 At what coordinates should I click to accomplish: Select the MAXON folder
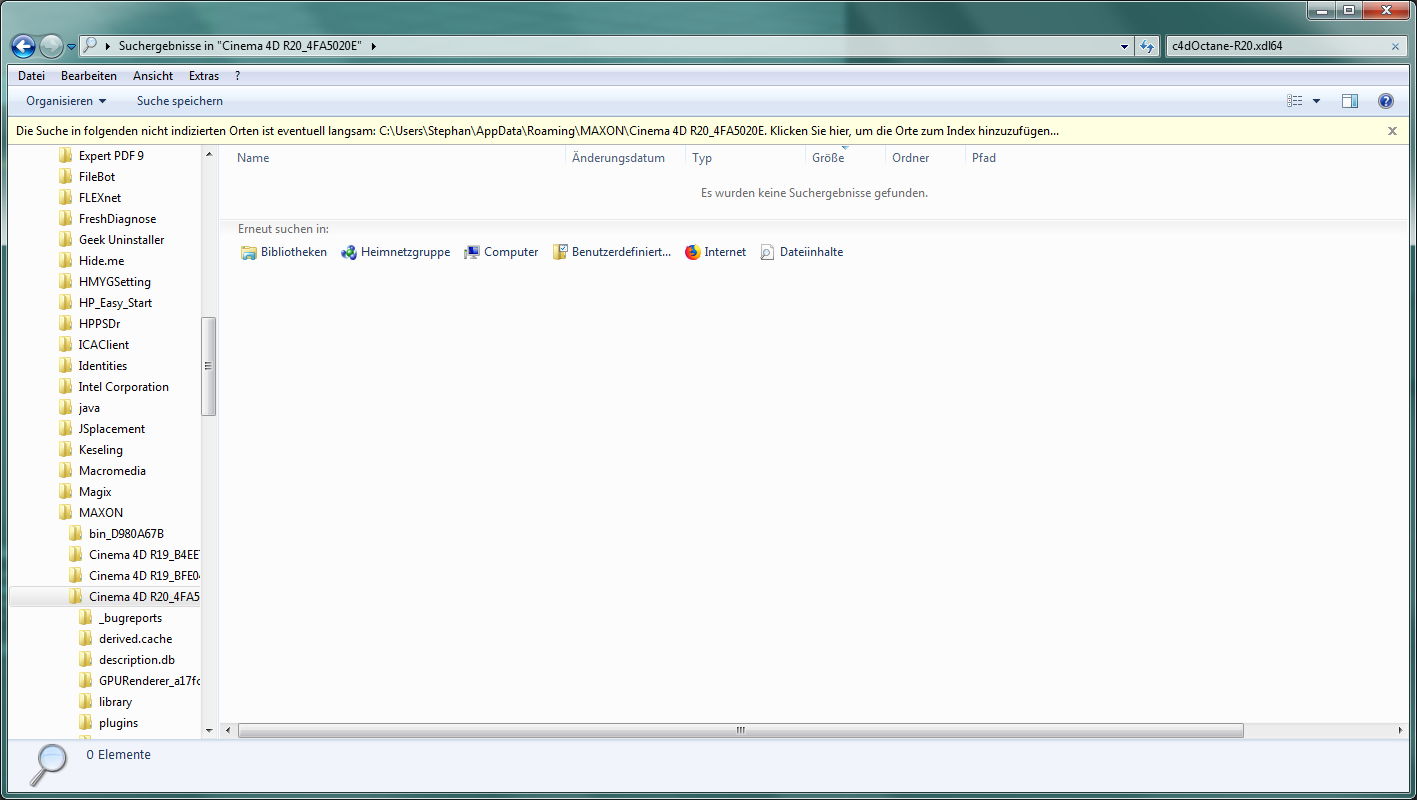point(101,513)
